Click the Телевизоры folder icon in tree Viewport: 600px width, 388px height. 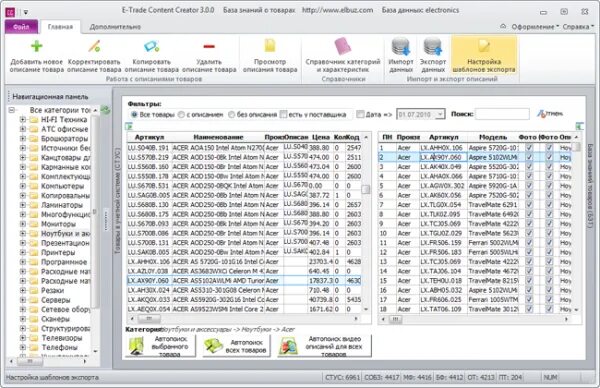click(x=34, y=338)
